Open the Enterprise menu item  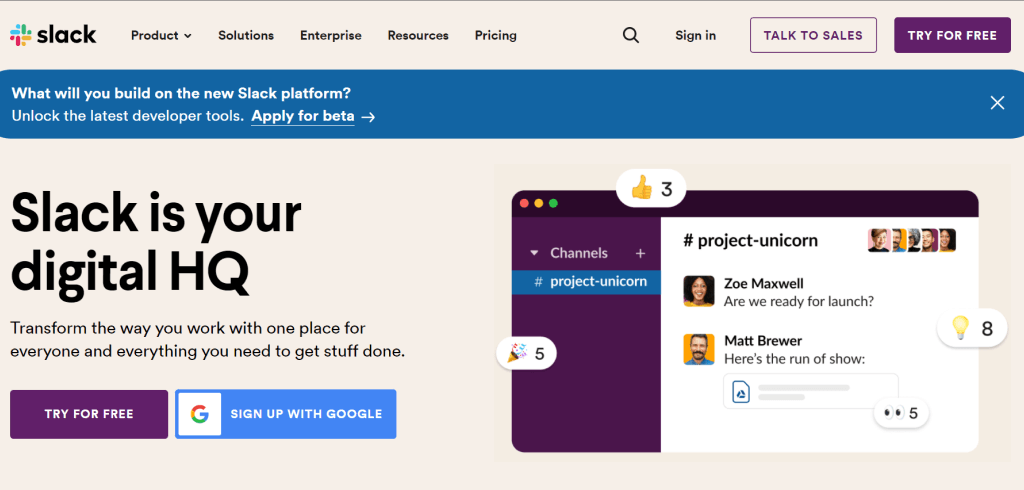(330, 35)
